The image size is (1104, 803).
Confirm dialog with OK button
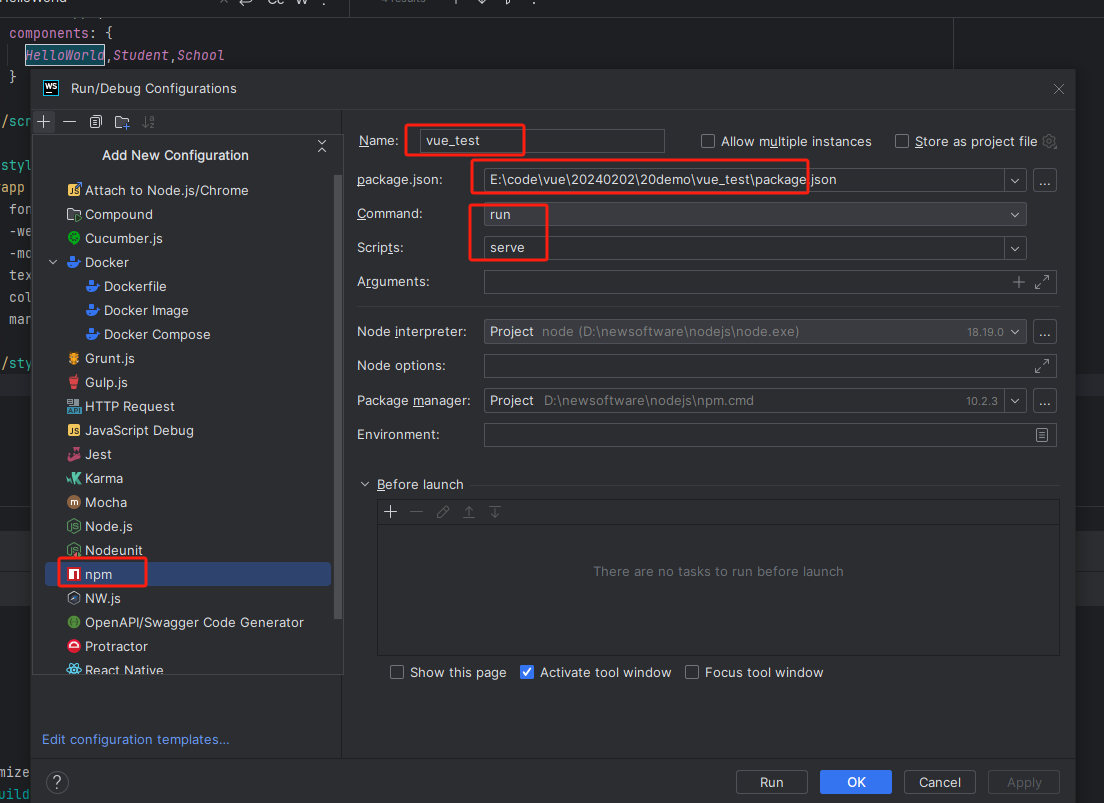[856, 782]
